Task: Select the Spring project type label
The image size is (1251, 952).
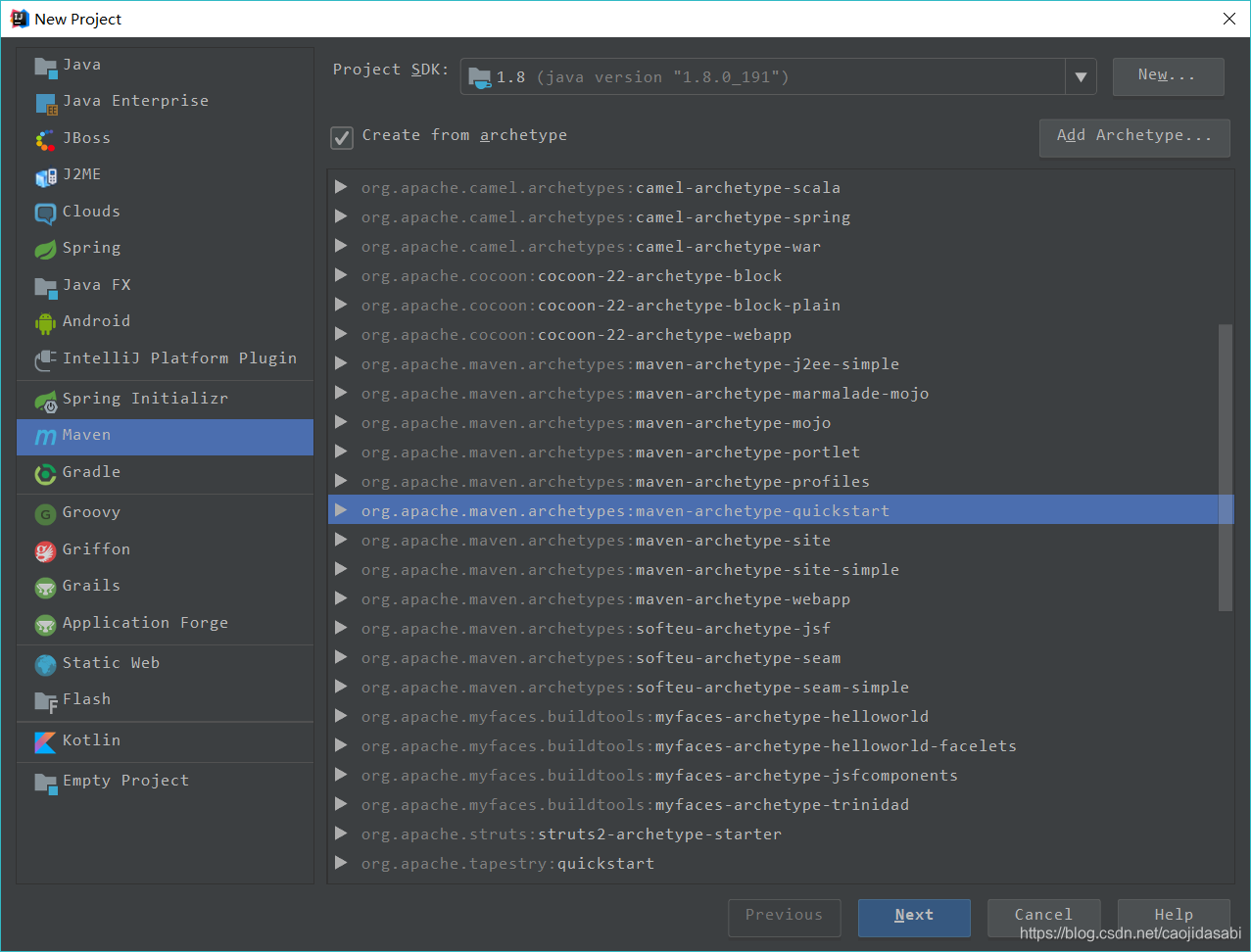Action: click(92, 248)
